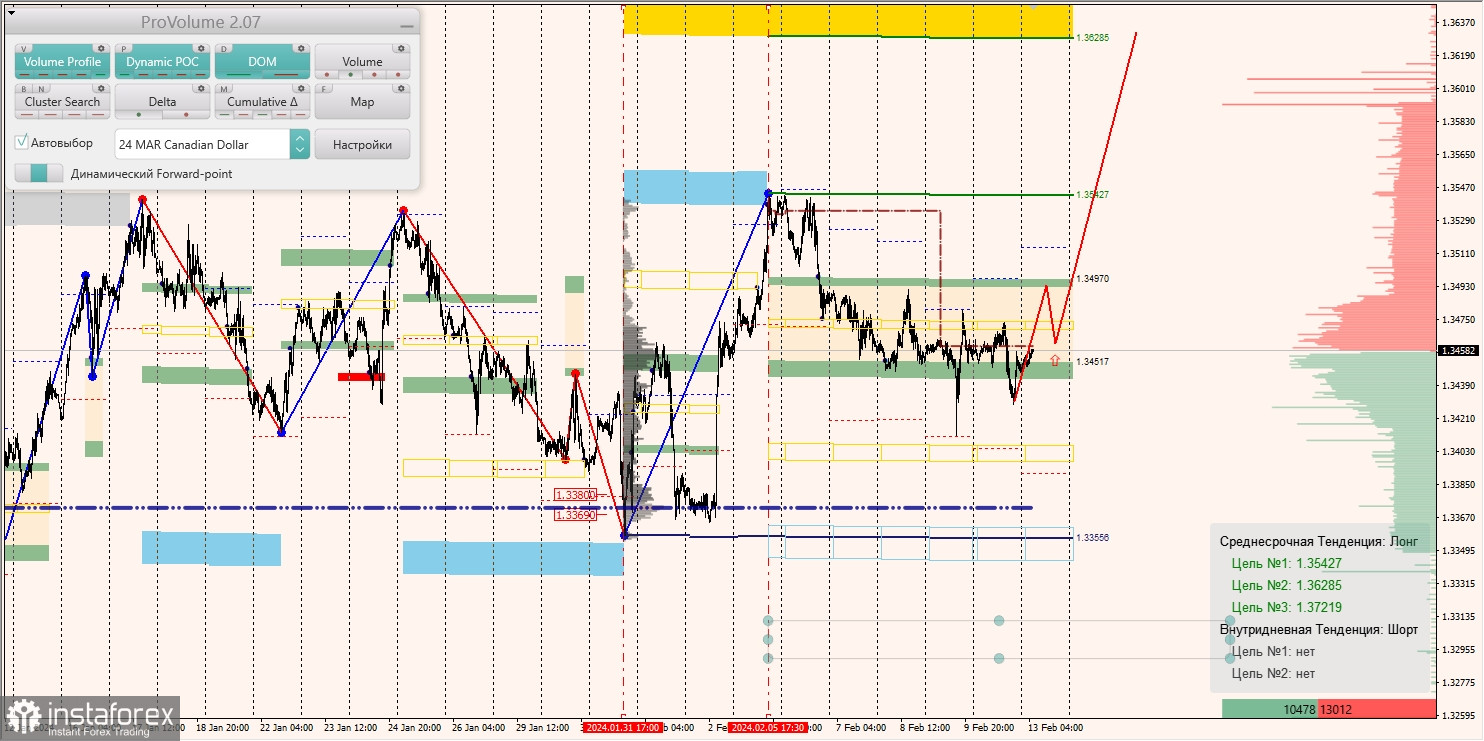The width and height of the screenshot is (1484, 741).
Task: Open settings gear on Map button
Action: 401,88
